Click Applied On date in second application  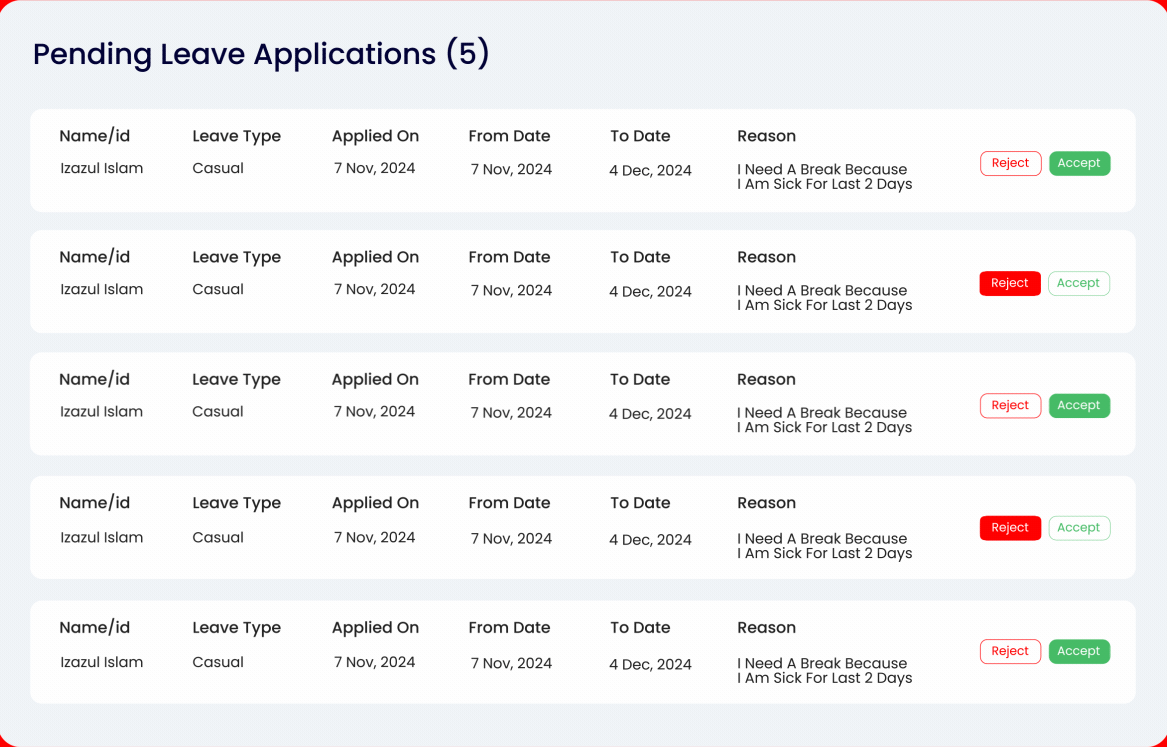(x=374, y=289)
